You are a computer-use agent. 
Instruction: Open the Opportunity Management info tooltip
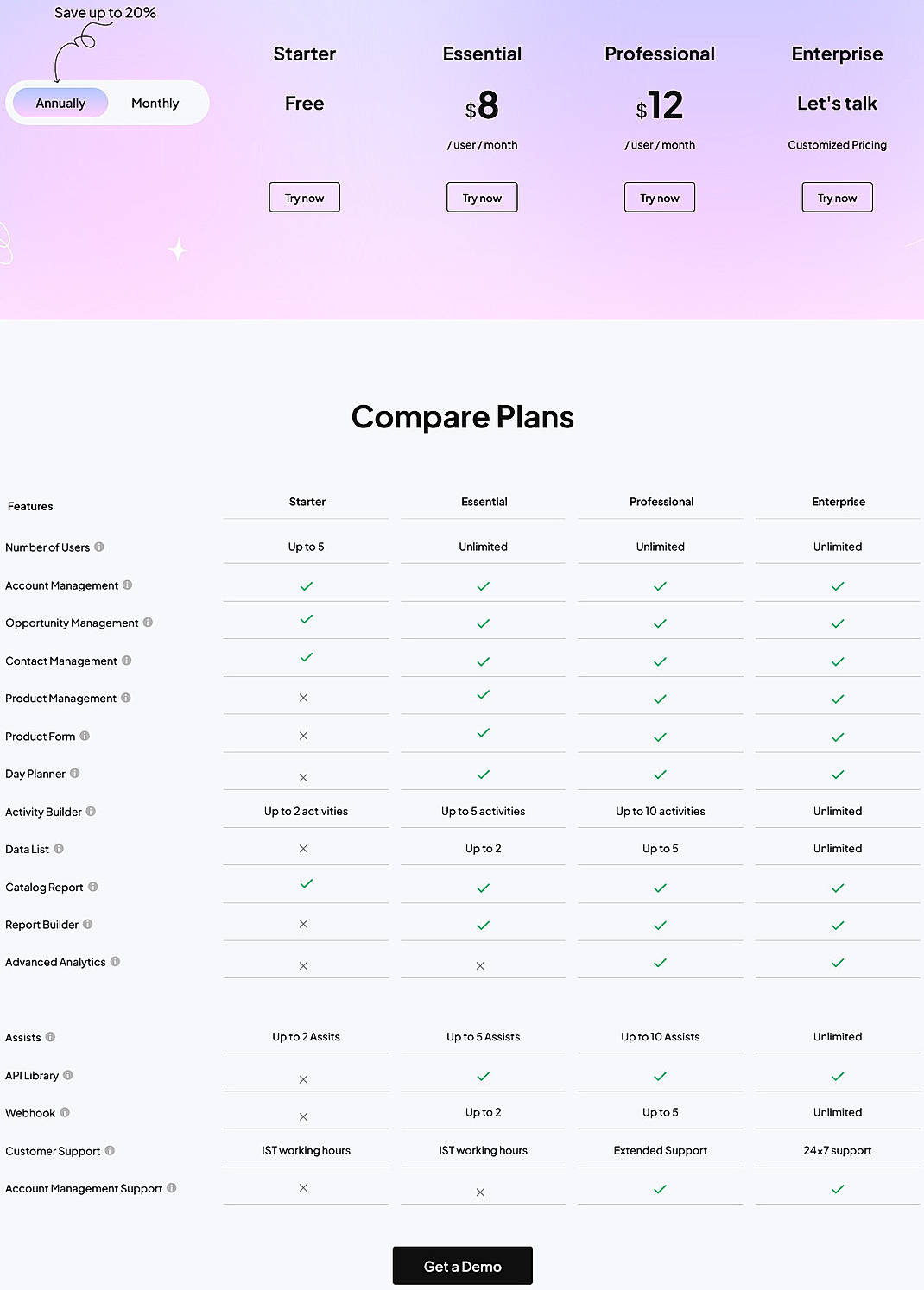(x=149, y=623)
